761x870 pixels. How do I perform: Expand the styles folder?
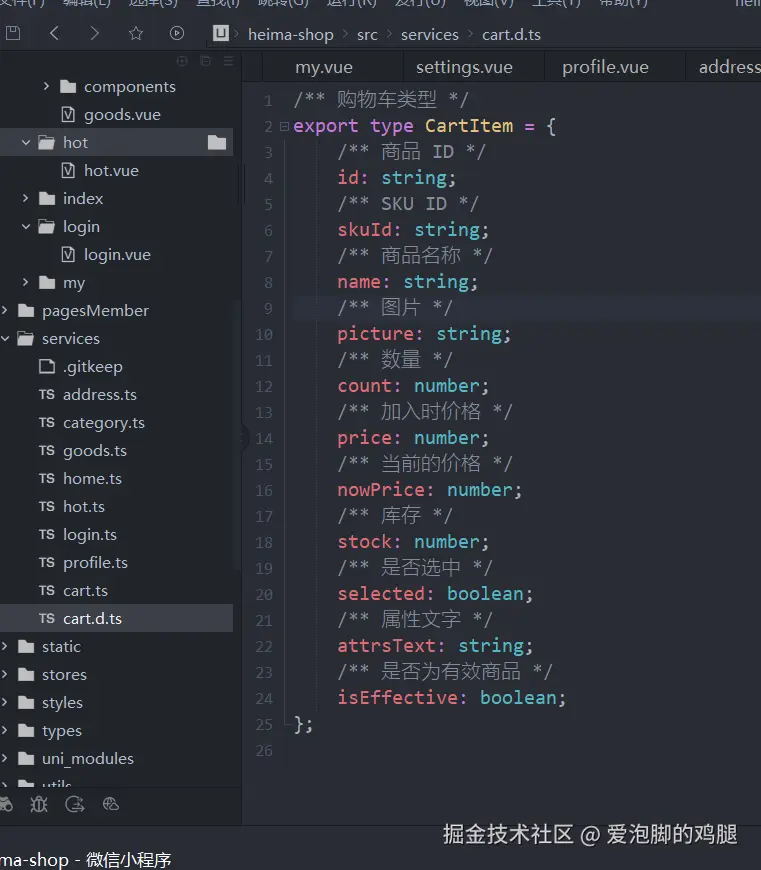click(x=4, y=702)
